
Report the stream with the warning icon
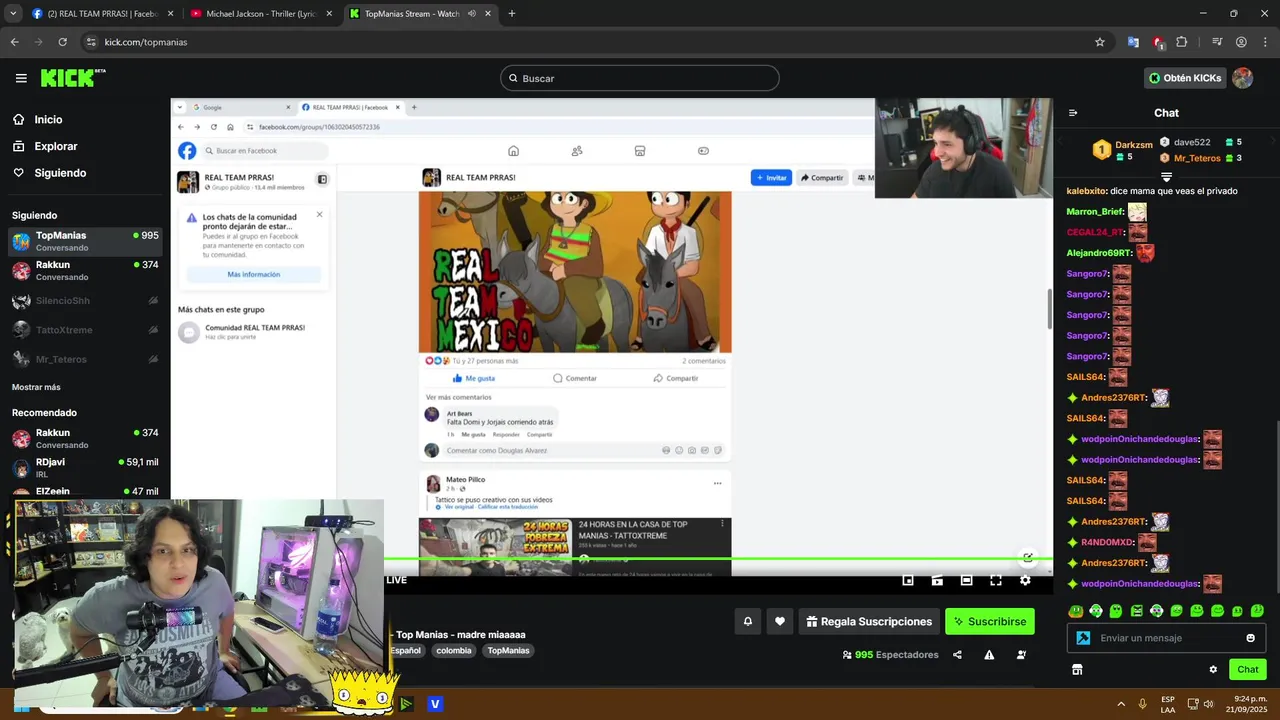[989, 655]
